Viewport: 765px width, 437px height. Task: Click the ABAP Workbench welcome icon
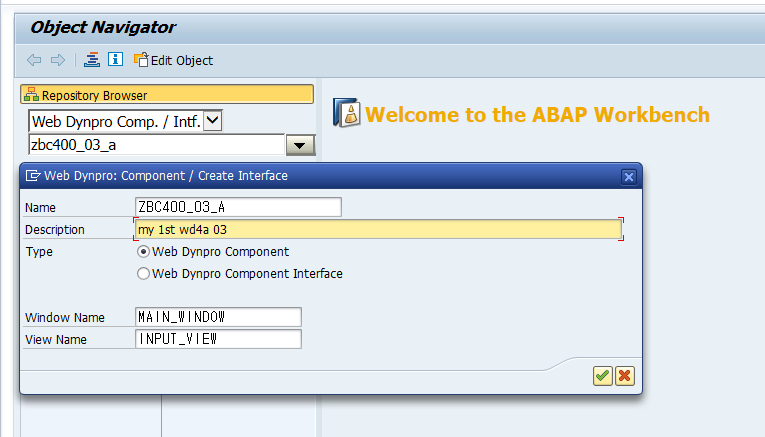[x=347, y=113]
